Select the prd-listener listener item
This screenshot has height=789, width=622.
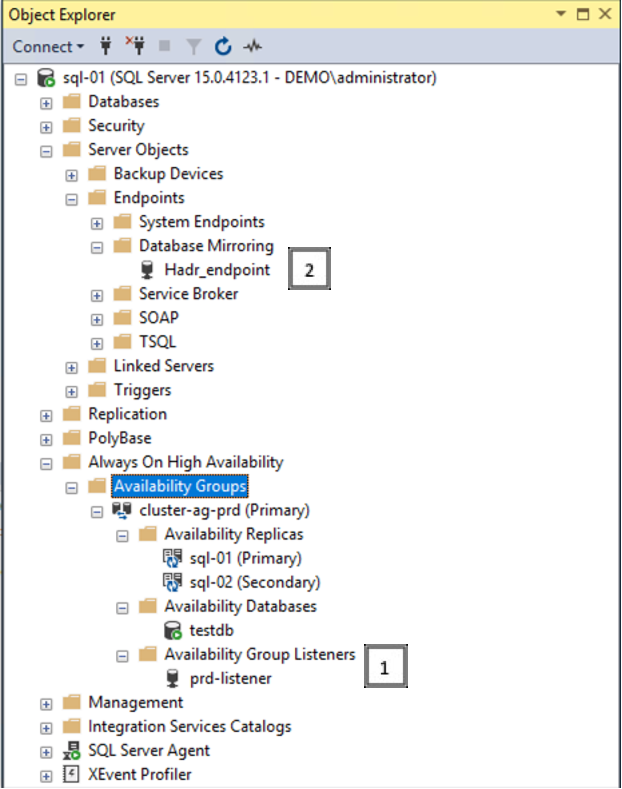click(x=230, y=678)
